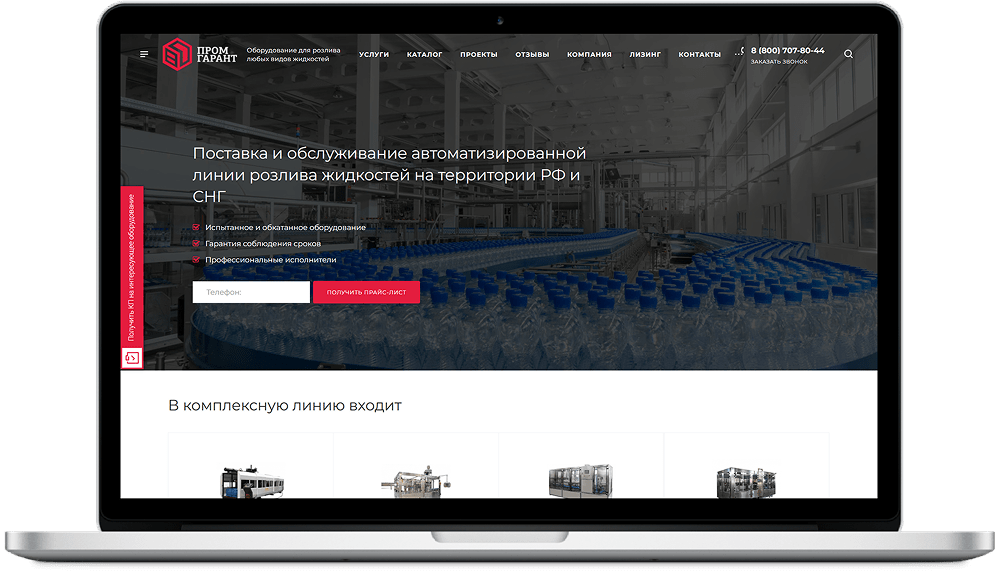Click the red icon below the side tab
This screenshot has height=571, width=1000.
pyautogui.click(x=132, y=357)
